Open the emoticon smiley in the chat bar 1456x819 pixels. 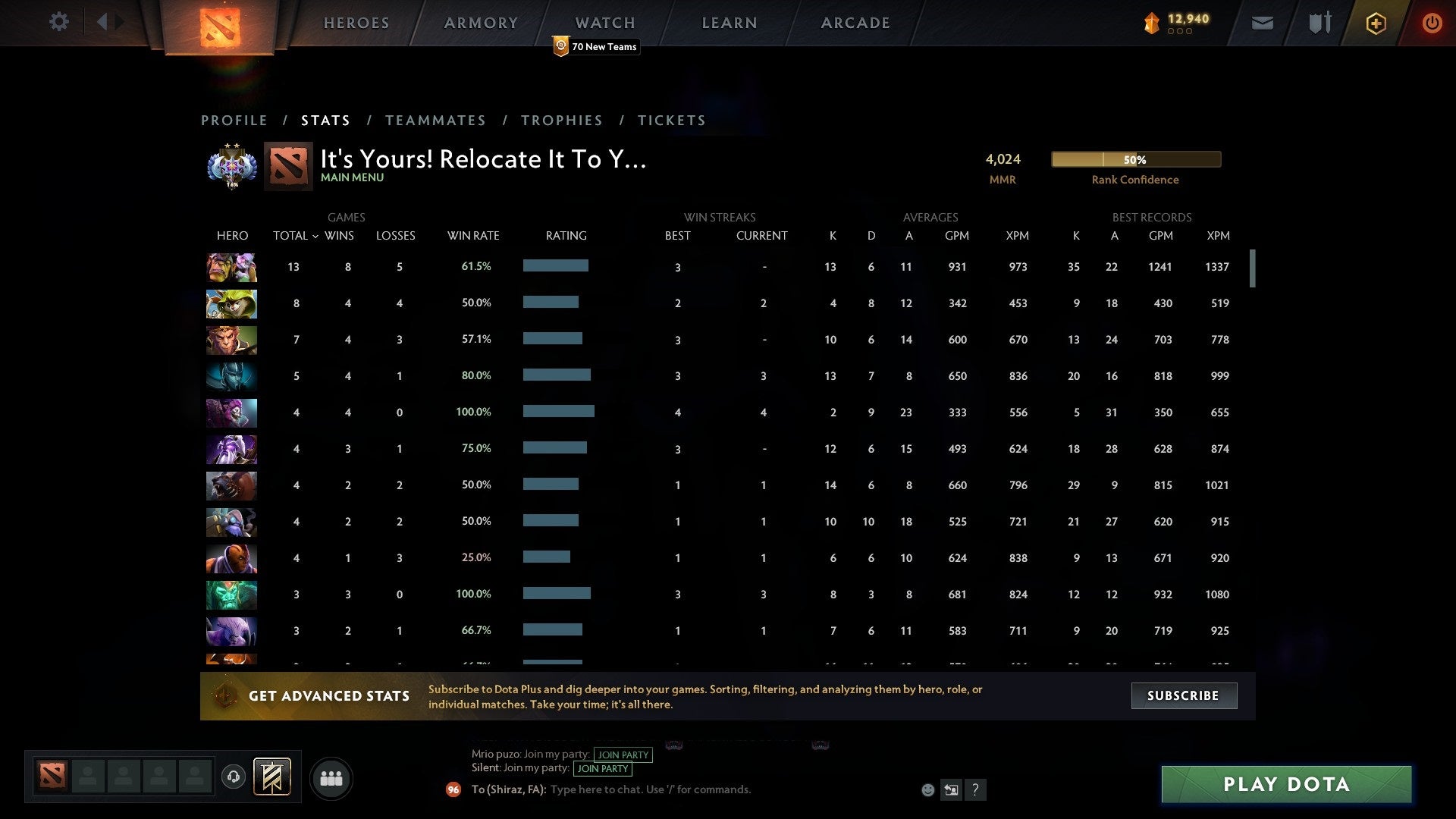point(927,789)
